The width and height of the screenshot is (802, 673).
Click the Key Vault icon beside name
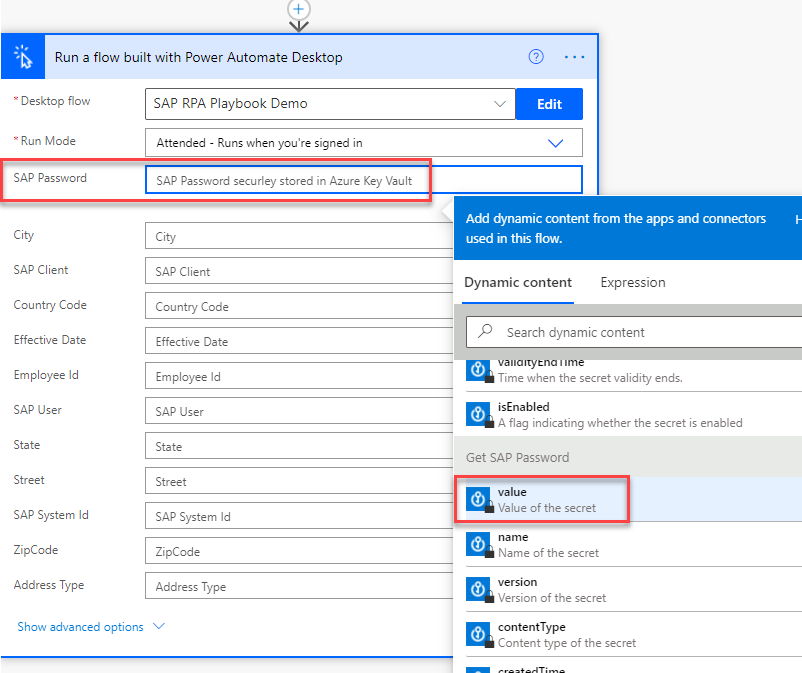point(478,544)
